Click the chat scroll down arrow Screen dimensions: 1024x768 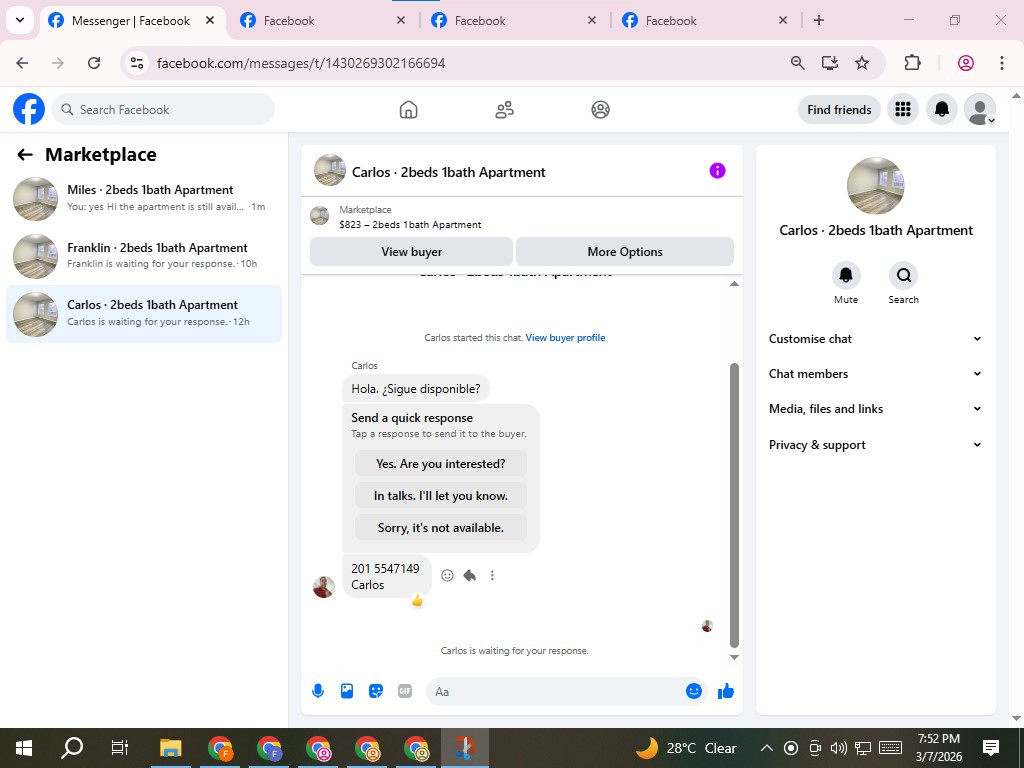pos(734,658)
